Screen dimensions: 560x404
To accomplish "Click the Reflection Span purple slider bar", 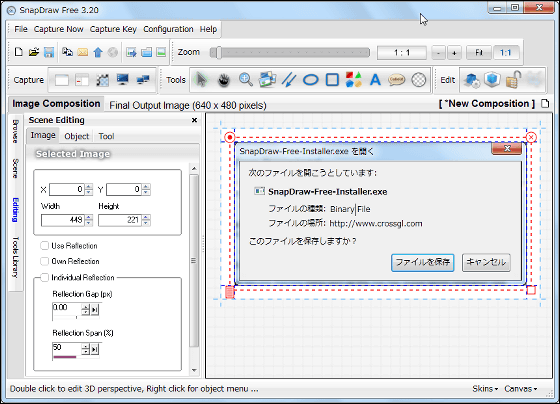I will [x=64, y=356].
